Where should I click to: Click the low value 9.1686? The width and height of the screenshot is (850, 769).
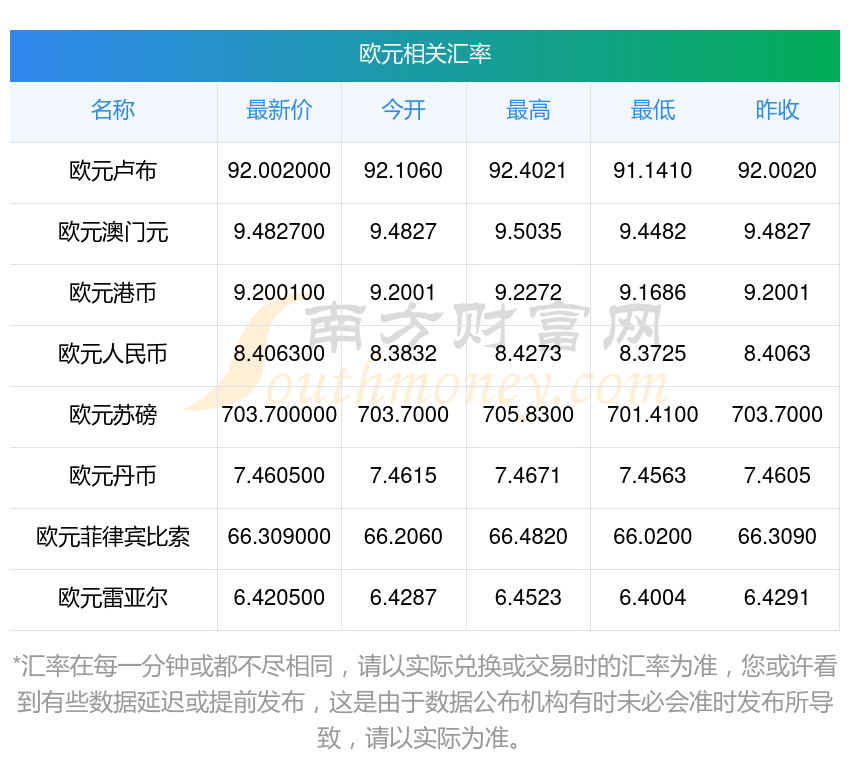tap(653, 293)
